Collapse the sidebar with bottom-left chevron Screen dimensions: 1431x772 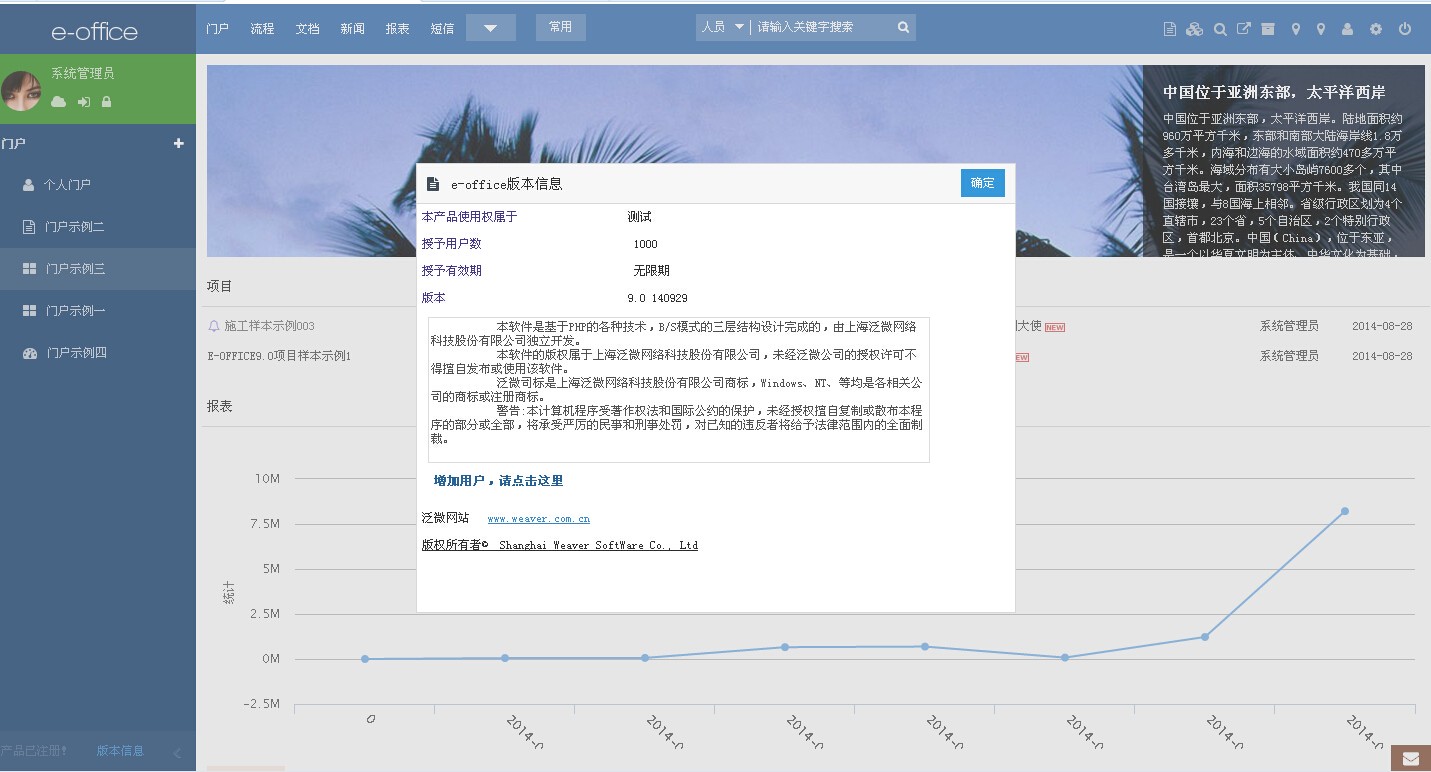click(177, 753)
